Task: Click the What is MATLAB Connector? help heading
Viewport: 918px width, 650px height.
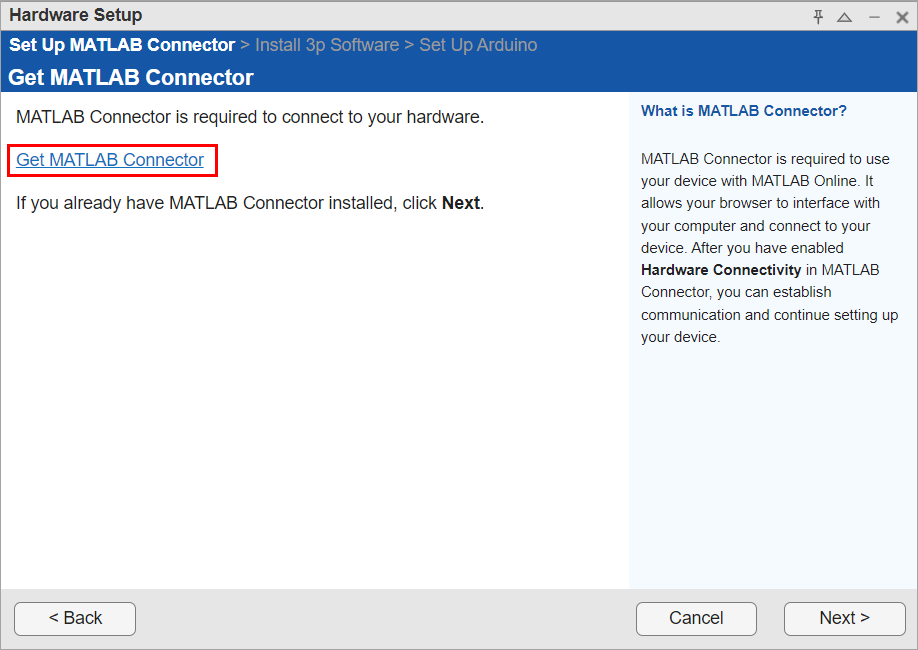Action: coord(743,111)
